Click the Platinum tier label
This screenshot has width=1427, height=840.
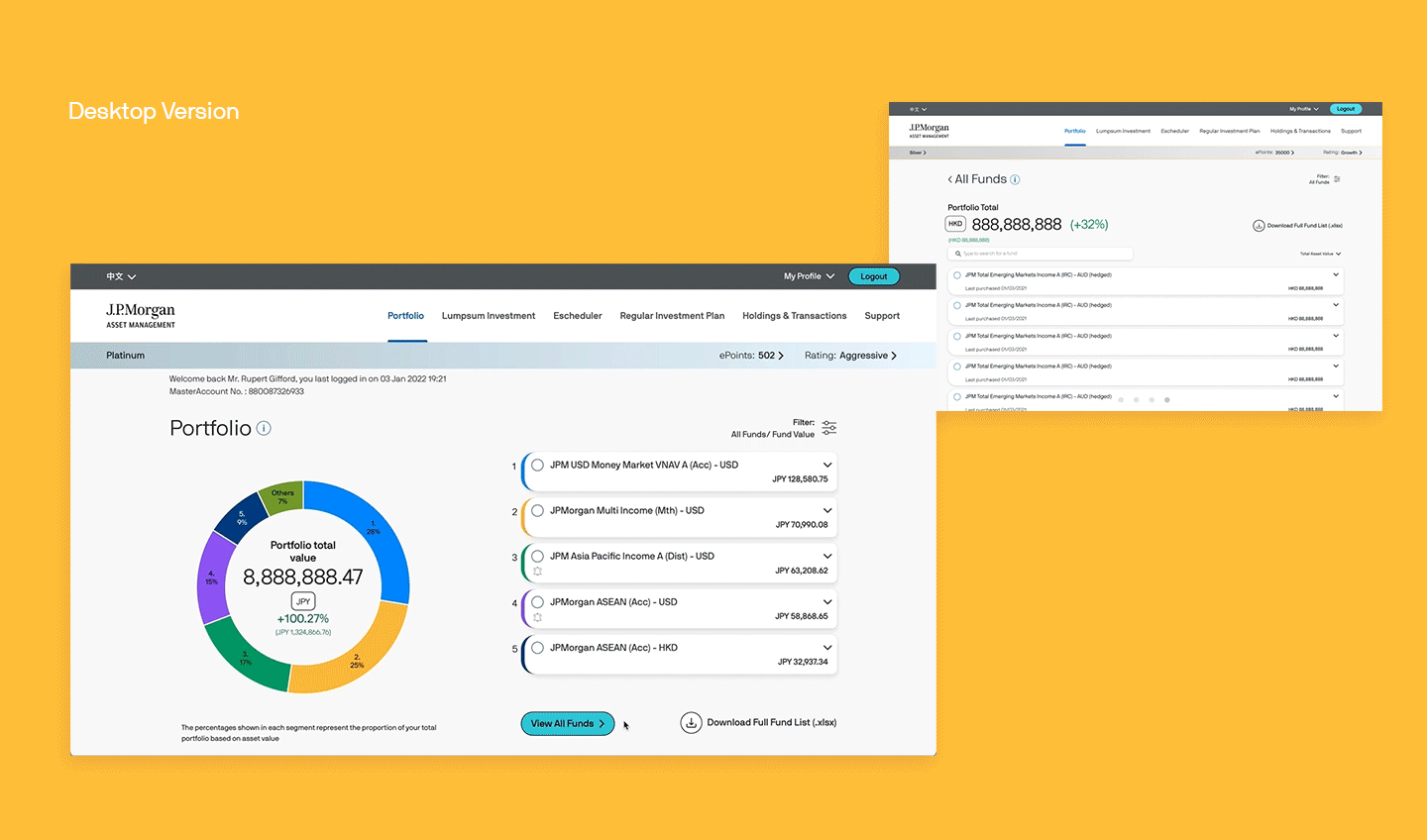pos(126,356)
